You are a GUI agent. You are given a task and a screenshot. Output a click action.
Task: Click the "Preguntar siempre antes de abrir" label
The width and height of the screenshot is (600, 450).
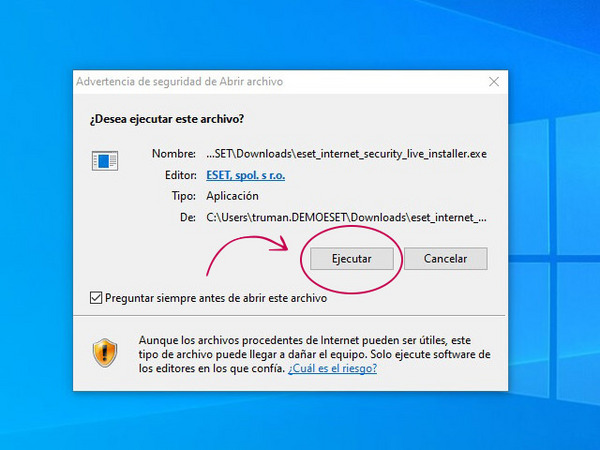tap(215, 297)
